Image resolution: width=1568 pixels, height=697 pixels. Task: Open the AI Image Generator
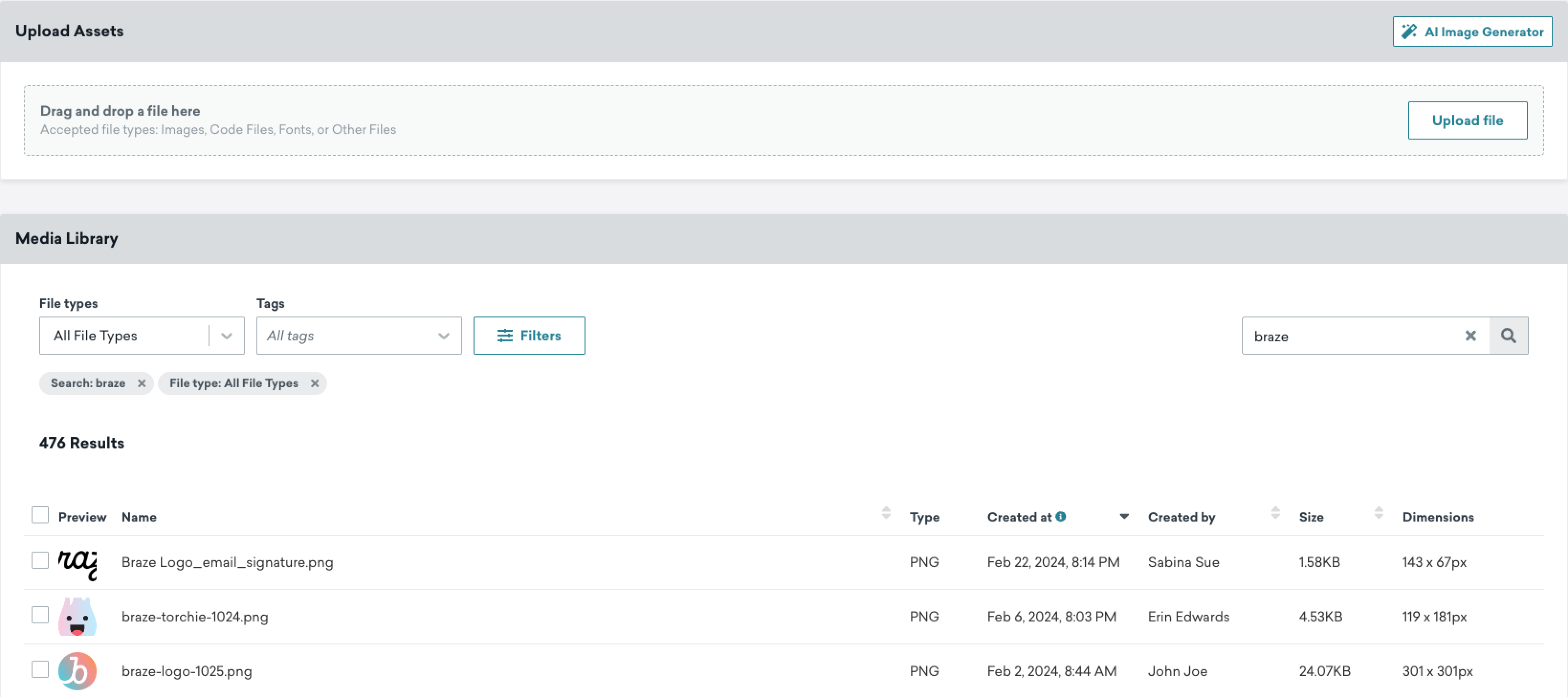[1472, 32]
